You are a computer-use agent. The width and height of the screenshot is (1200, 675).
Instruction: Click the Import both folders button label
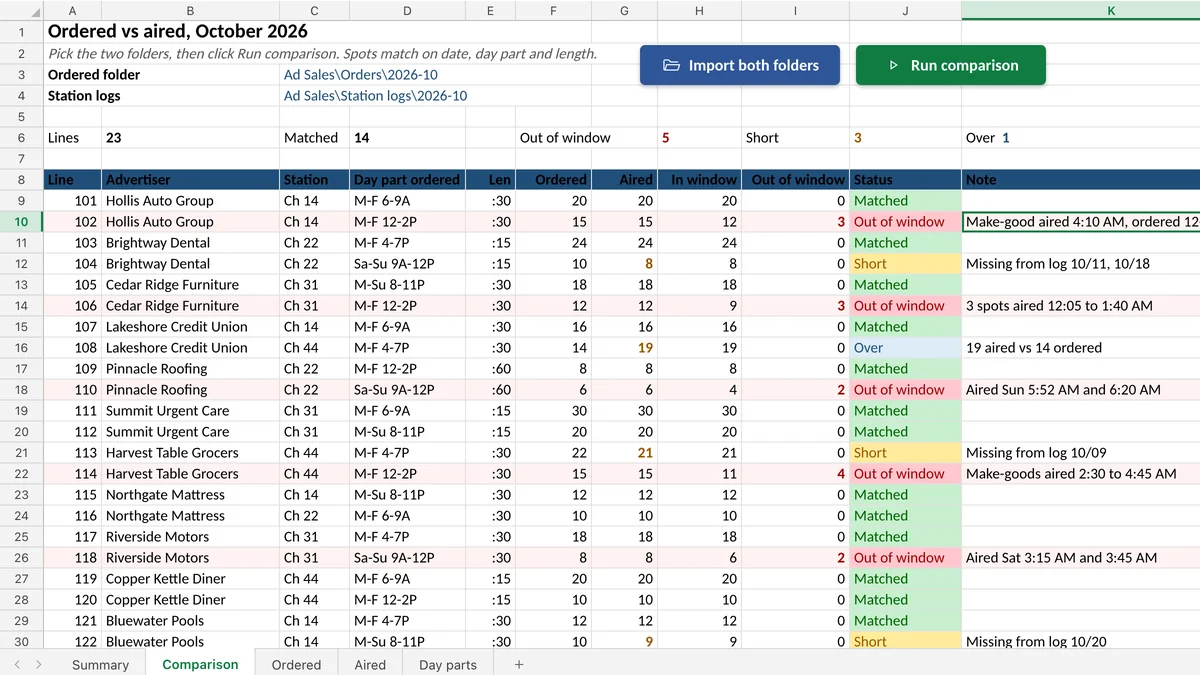753,65
